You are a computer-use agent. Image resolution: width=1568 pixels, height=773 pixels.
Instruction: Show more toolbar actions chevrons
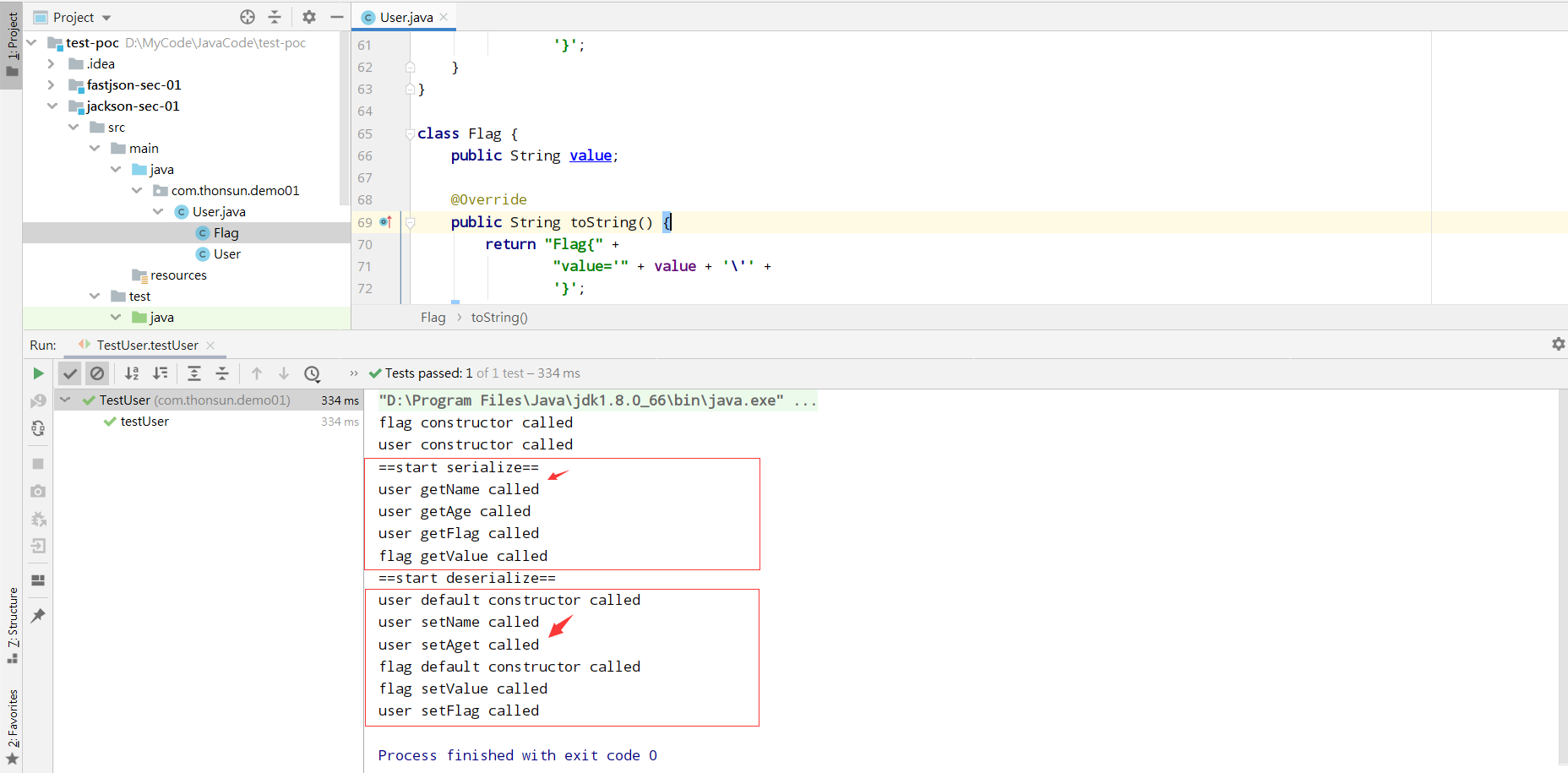point(354,373)
